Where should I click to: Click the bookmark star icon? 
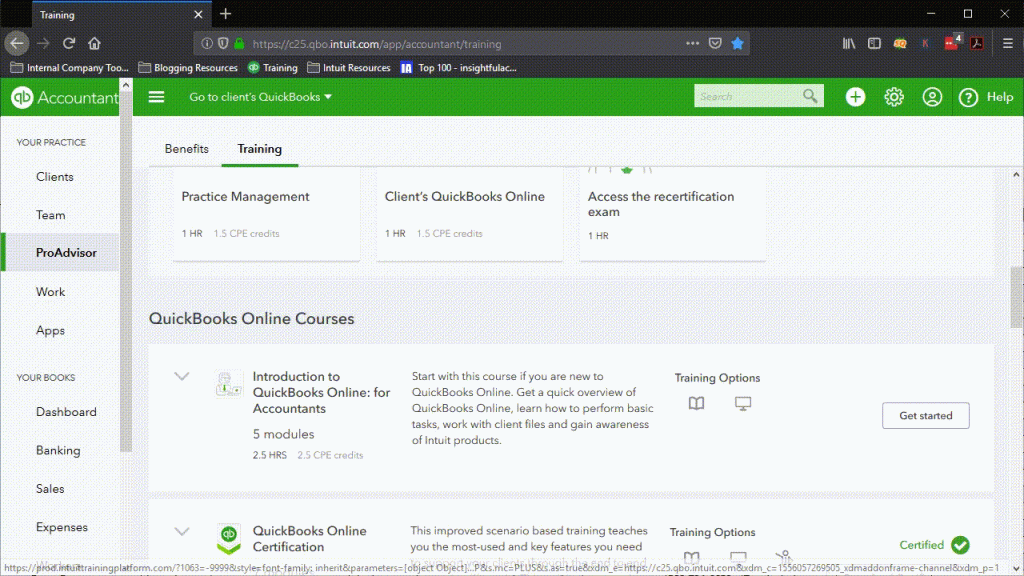[737, 43]
